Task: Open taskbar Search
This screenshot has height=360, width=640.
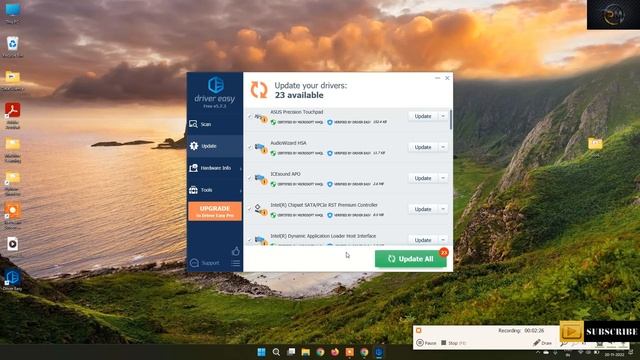Action: coord(276,352)
